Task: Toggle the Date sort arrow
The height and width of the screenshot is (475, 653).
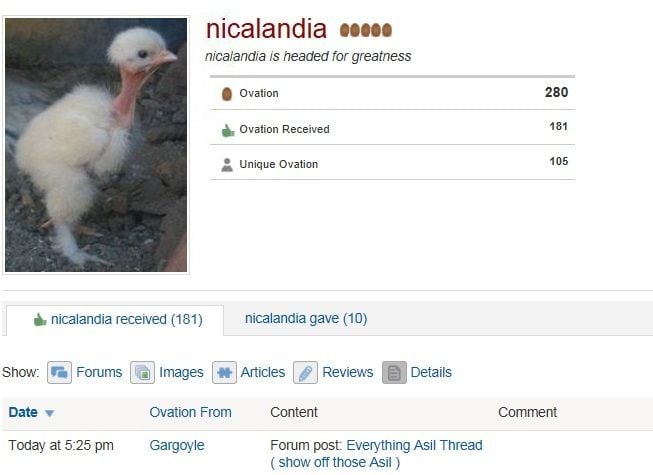Action: point(50,413)
